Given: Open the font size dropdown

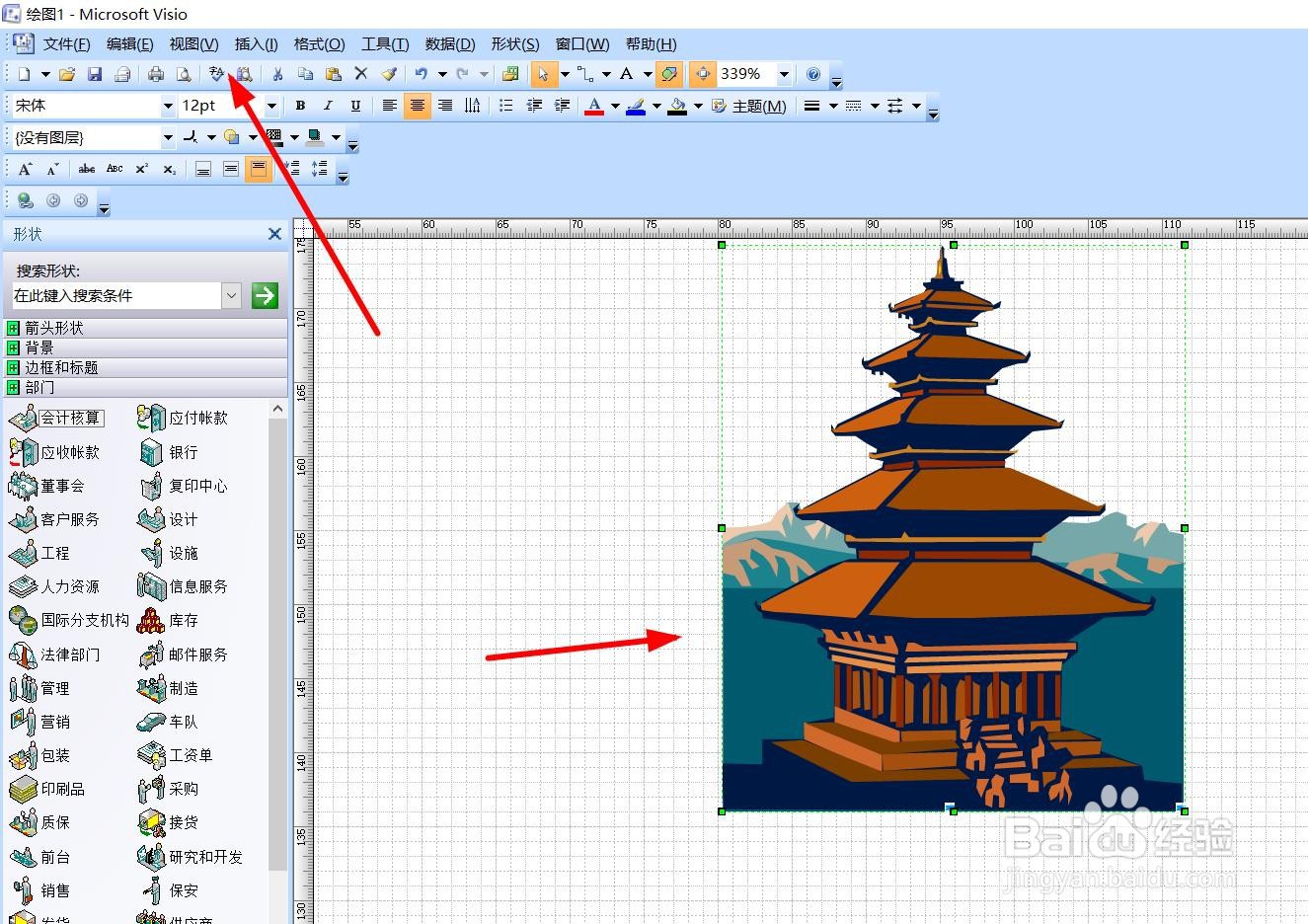Looking at the screenshot, I should (x=271, y=106).
